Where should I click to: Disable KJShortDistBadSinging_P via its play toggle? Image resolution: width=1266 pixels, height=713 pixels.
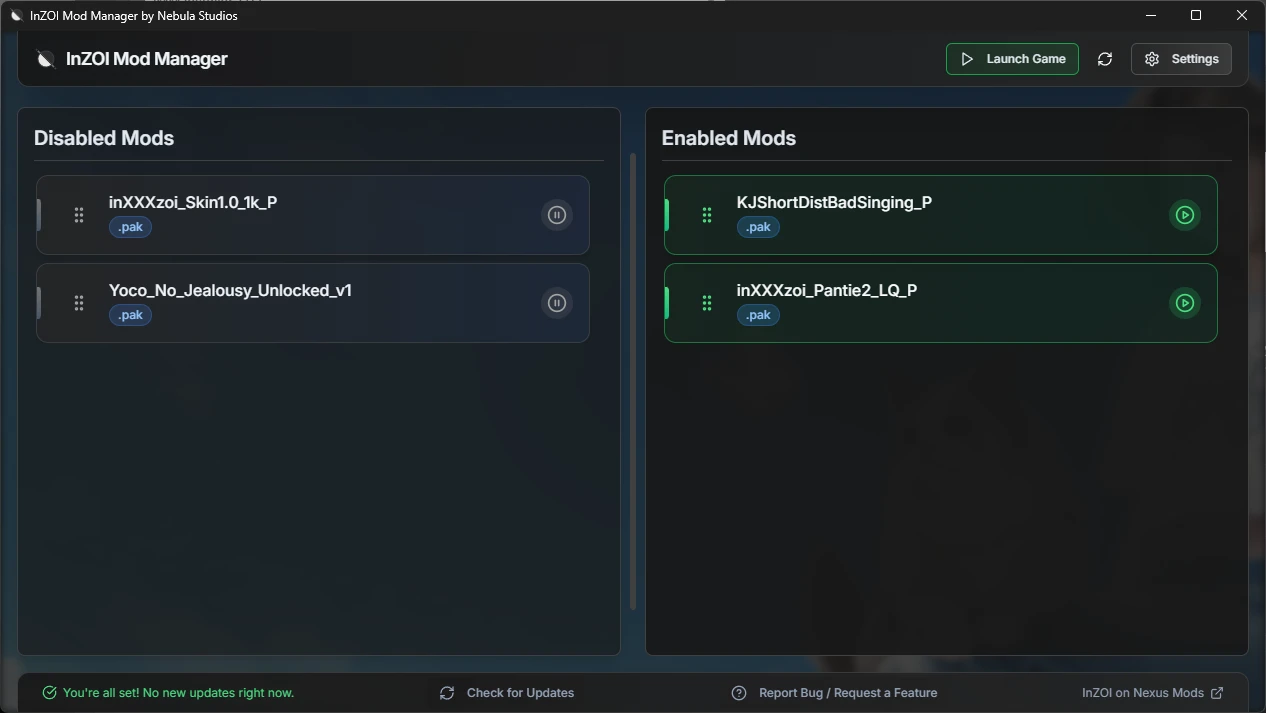[1185, 215]
